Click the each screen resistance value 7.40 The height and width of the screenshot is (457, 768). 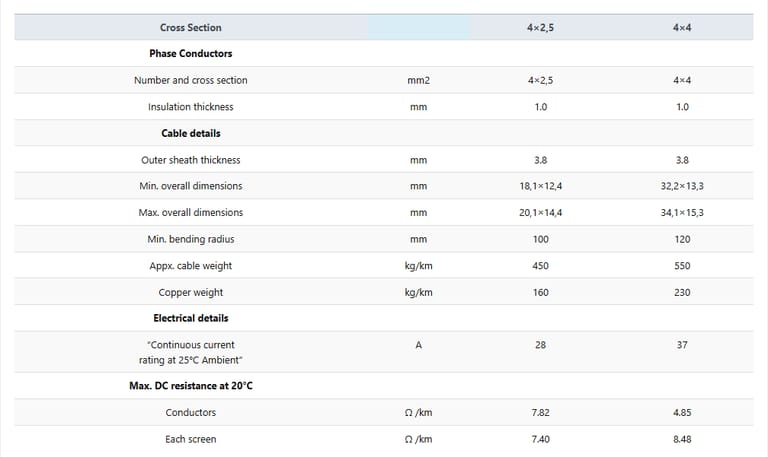click(540, 439)
